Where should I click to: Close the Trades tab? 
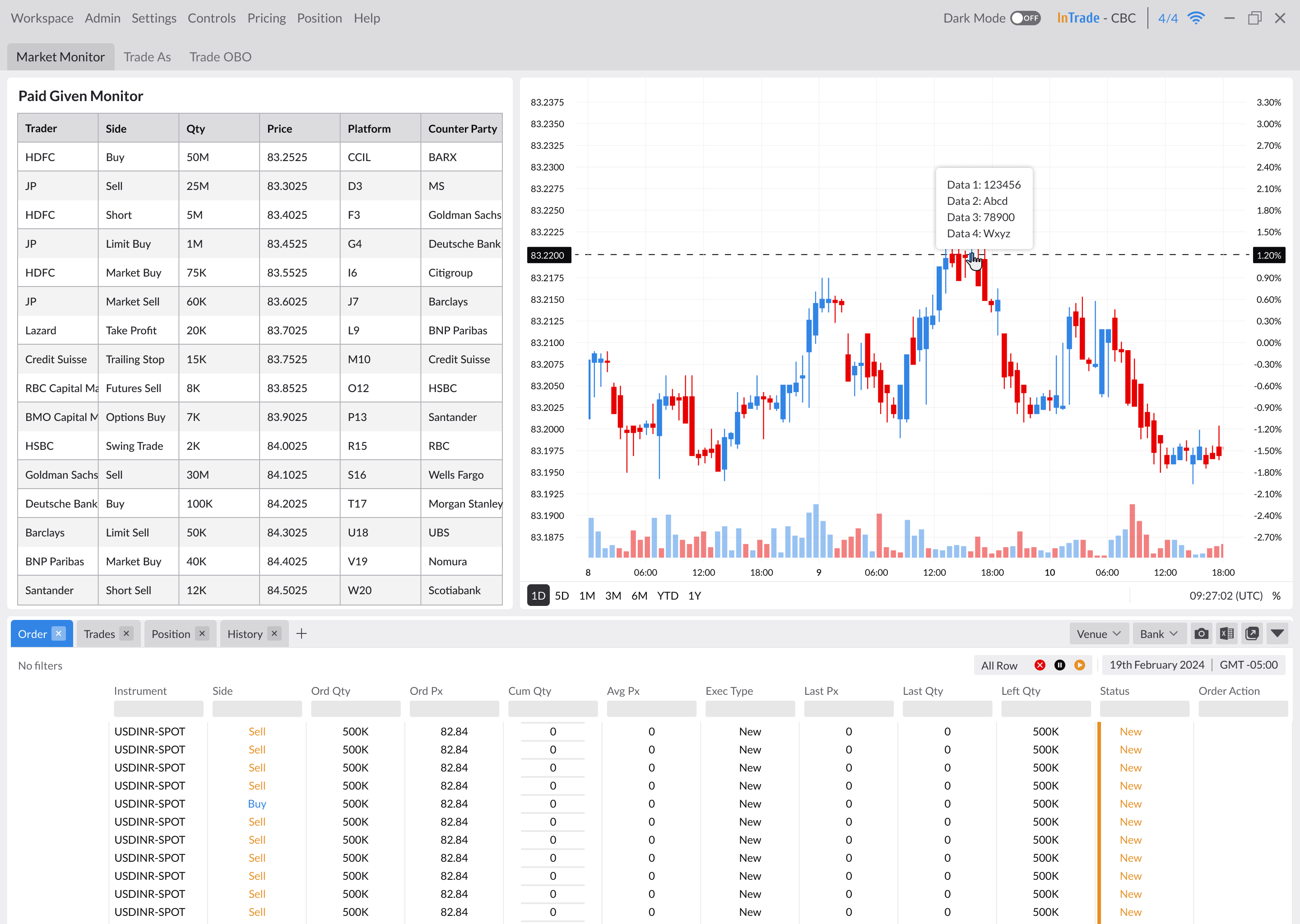(x=126, y=634)
